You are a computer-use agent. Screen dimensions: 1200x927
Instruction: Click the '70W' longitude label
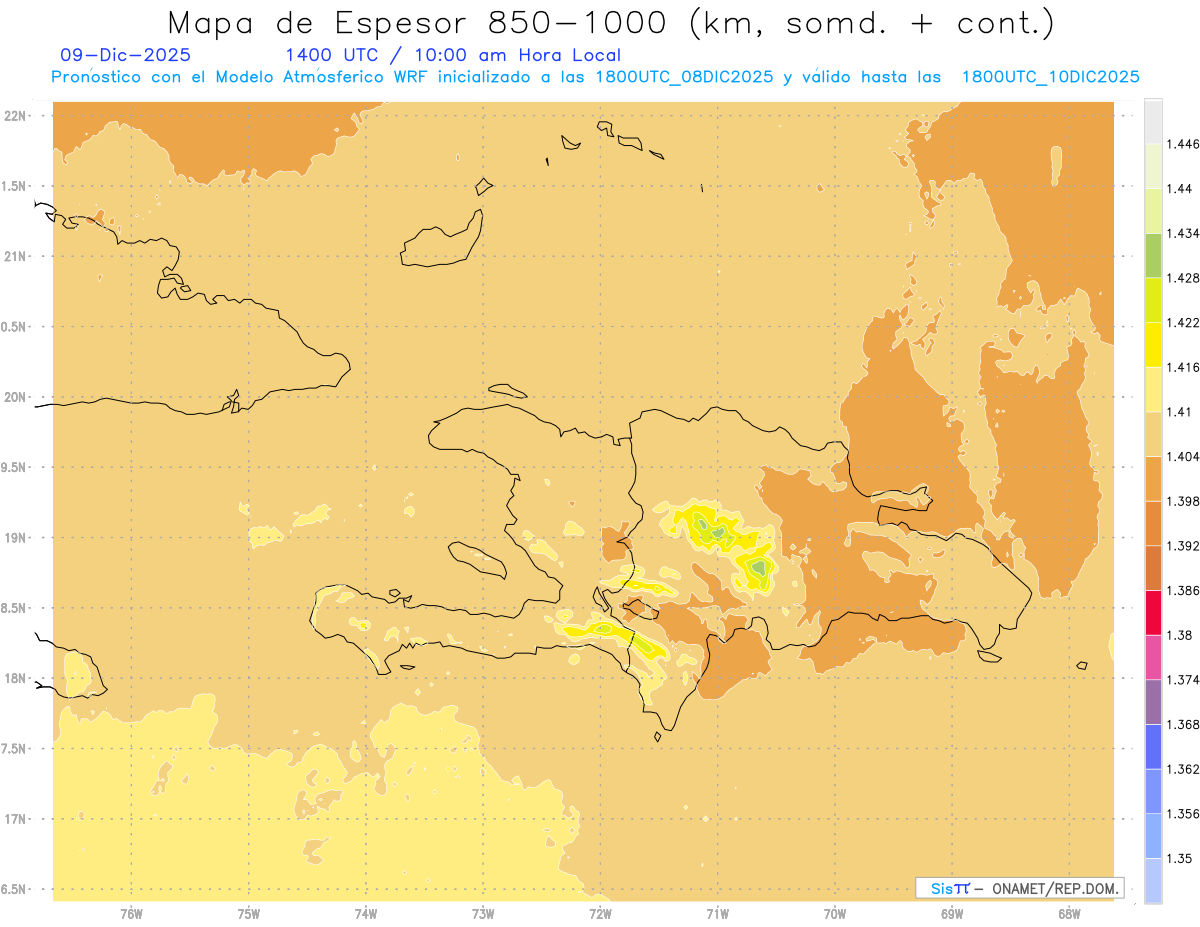835,913
